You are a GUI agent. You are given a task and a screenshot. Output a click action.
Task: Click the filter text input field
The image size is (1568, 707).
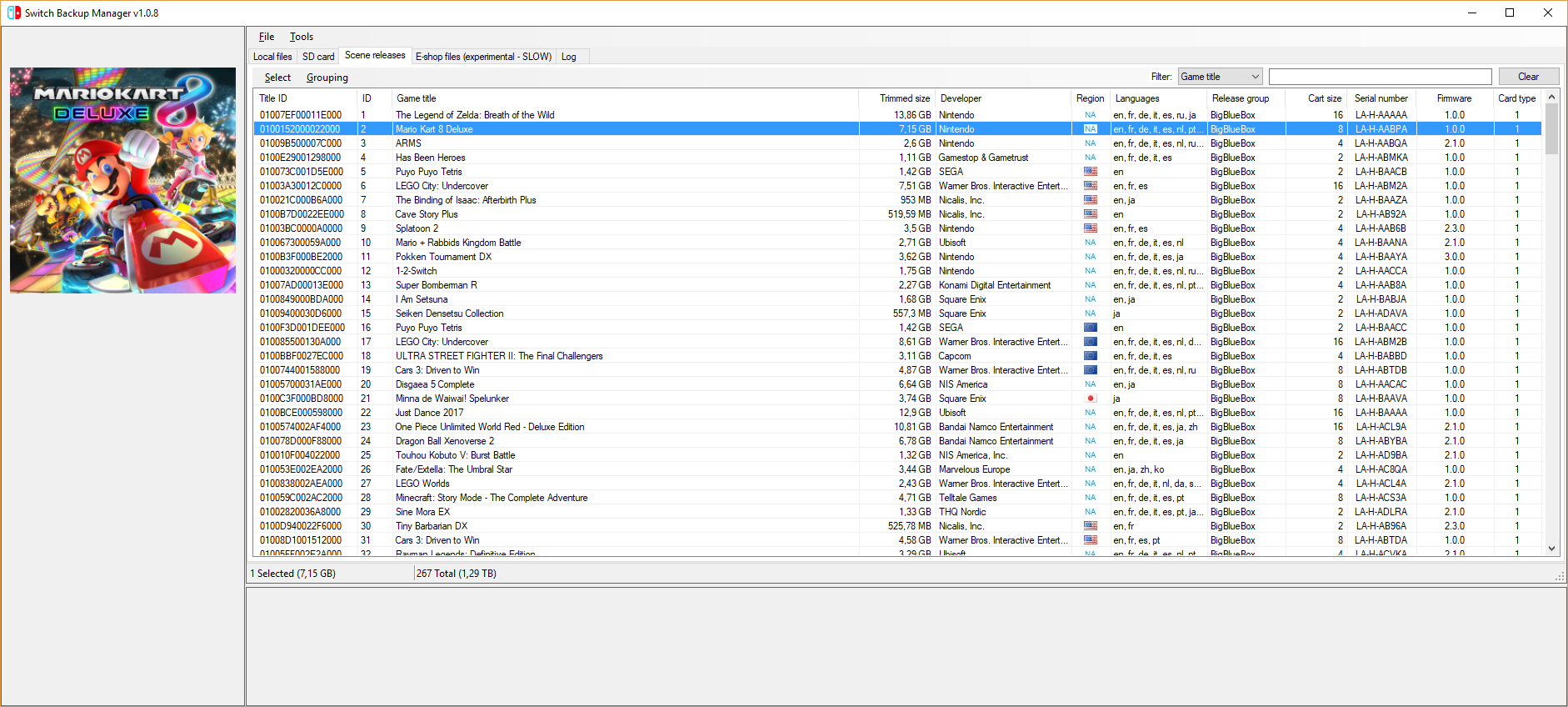1381,77
